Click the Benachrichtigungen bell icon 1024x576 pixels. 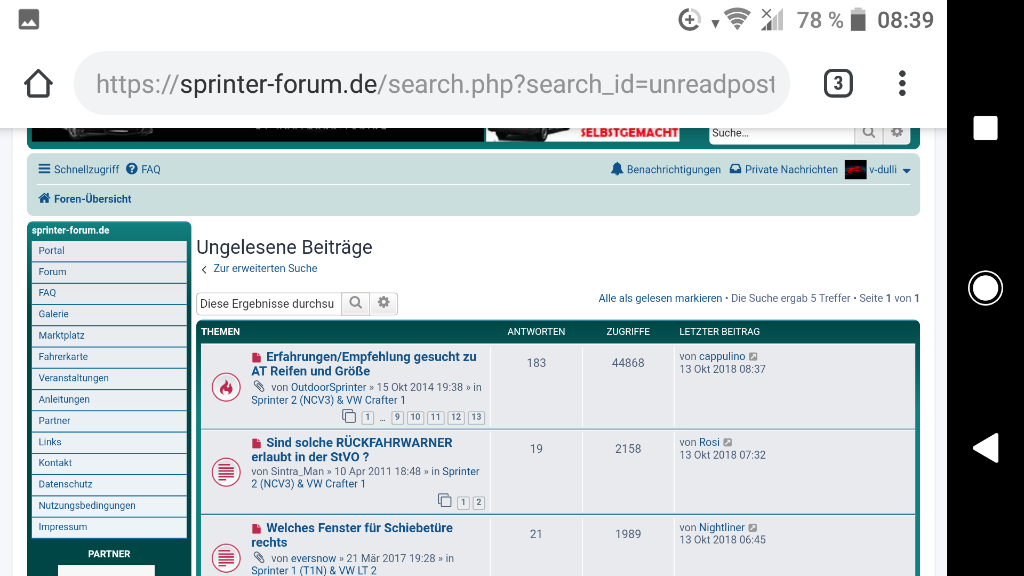[617, 169]
